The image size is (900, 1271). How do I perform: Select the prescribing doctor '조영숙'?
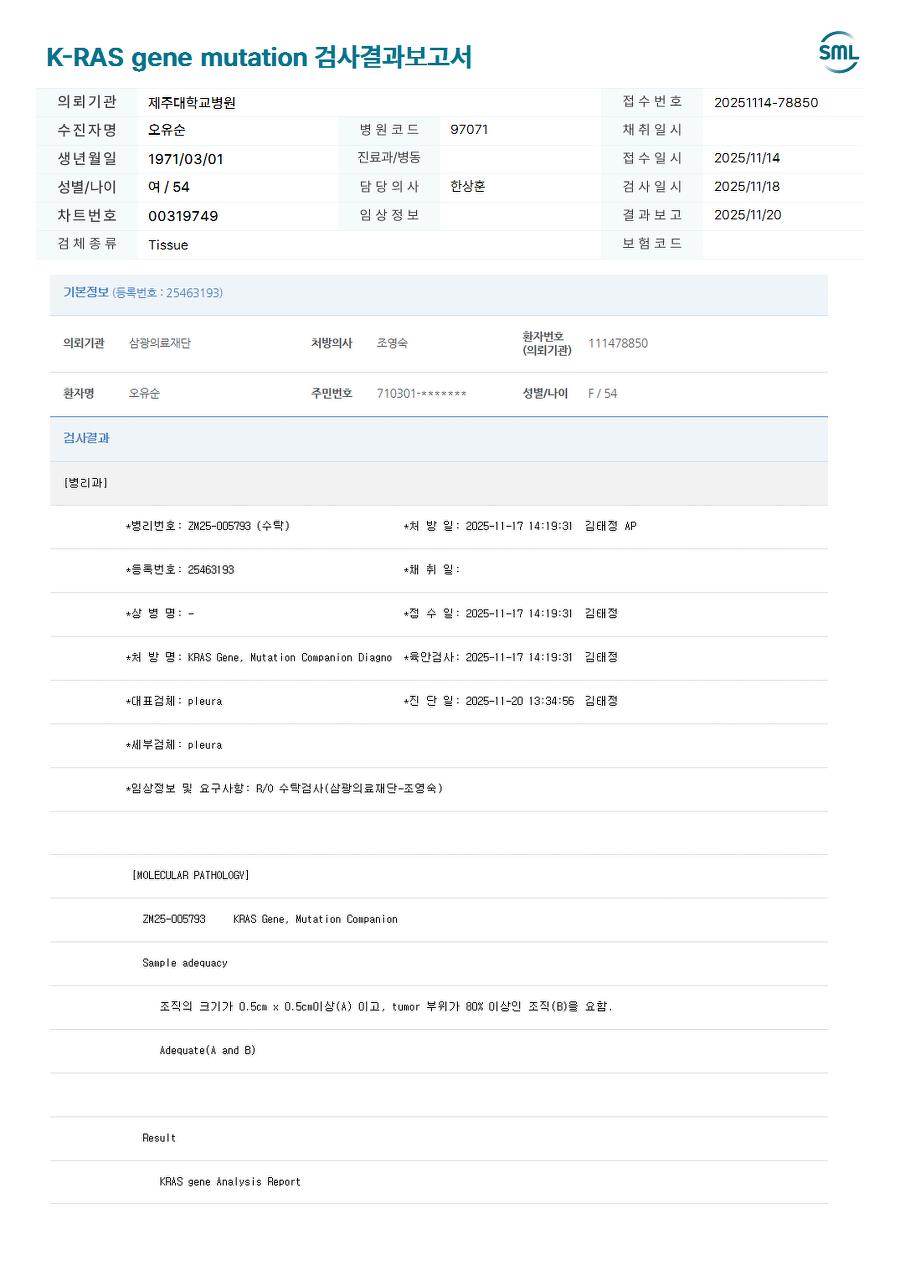(392, 343)
